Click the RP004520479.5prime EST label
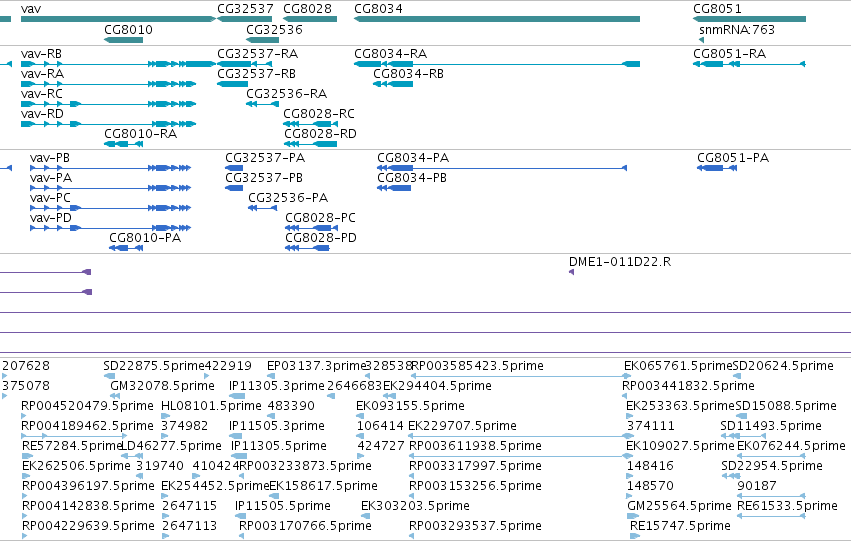The image size is (851, 541). coord(87,406)
